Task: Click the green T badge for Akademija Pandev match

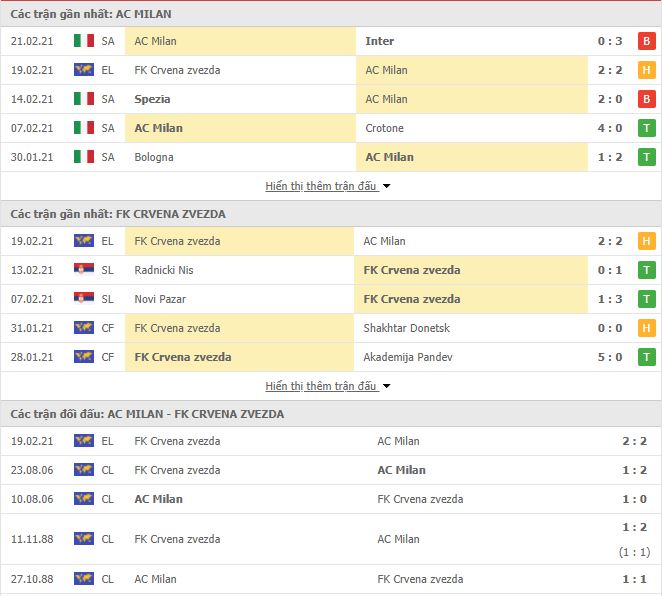Action: click(x=646, y=357)
